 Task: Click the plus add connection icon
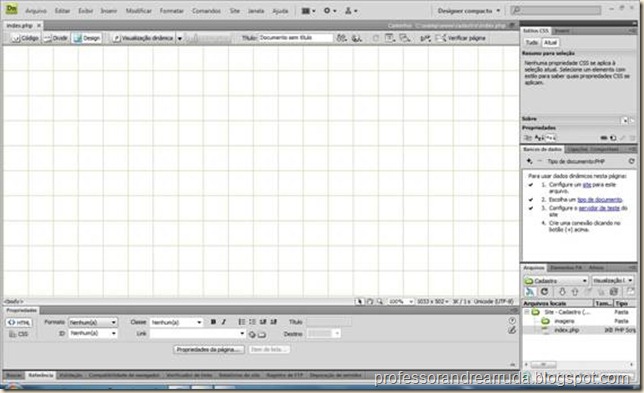pos(529,161)
